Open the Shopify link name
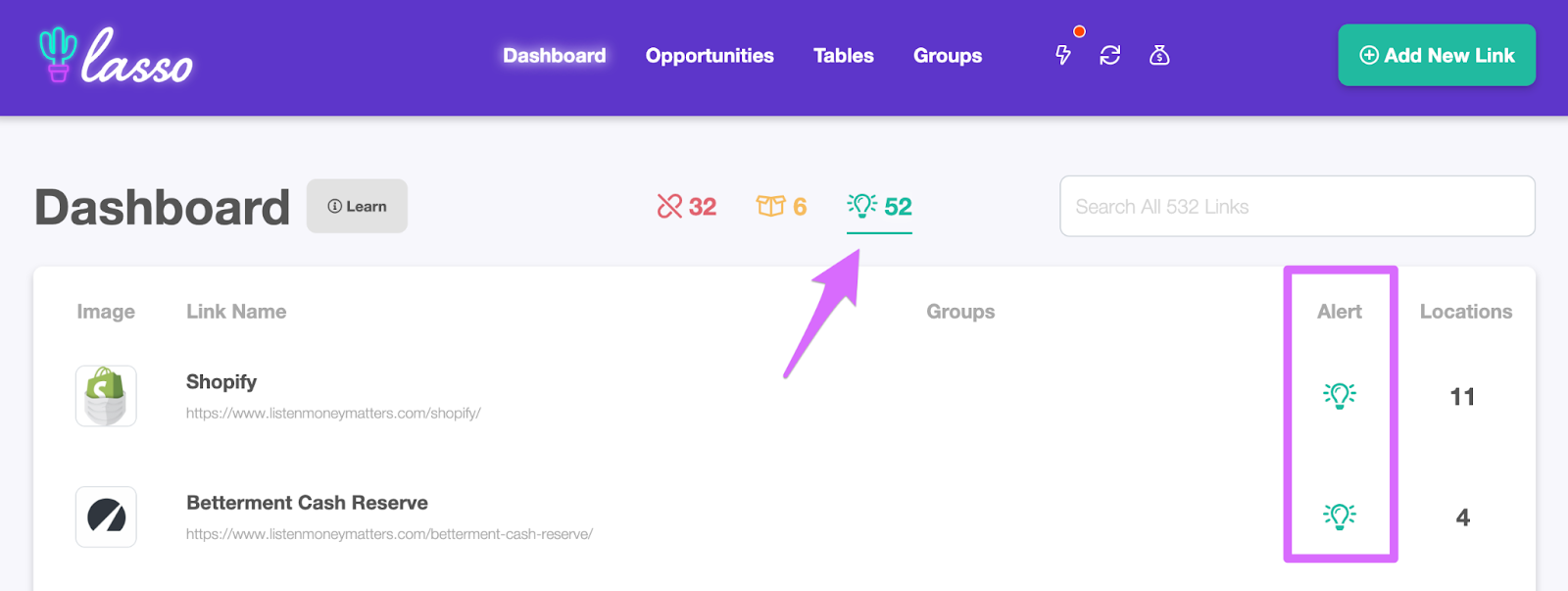The height and width of the screenshot is (591, 1568). click(221, 382)
